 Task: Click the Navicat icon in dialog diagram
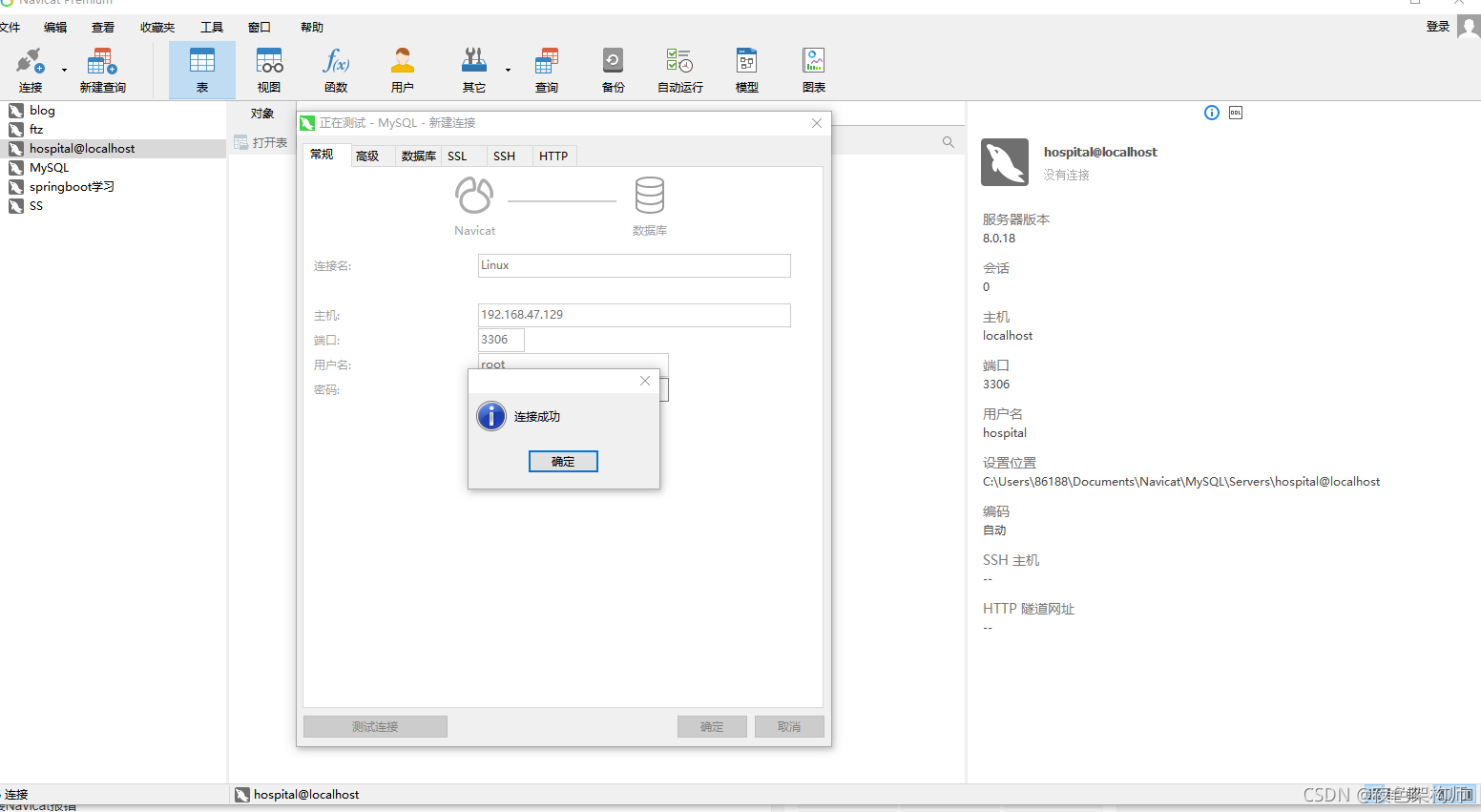[474, 196]
